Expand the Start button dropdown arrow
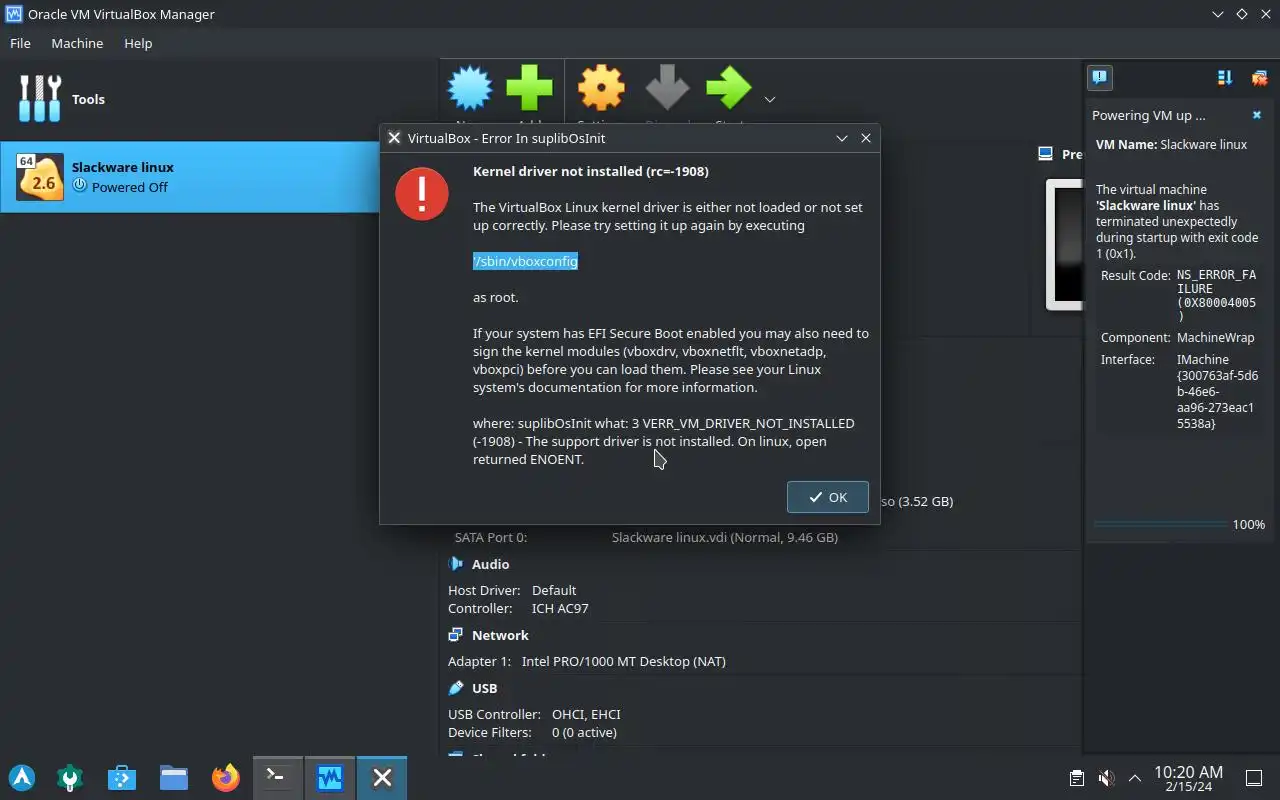Viewport: 1280px width, 800px height. point(770,99)
